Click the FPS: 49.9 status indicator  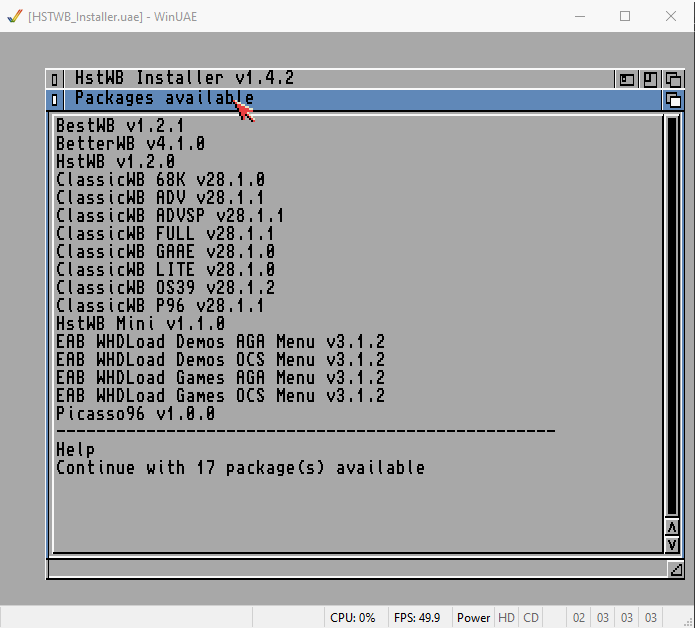[417, 618]
